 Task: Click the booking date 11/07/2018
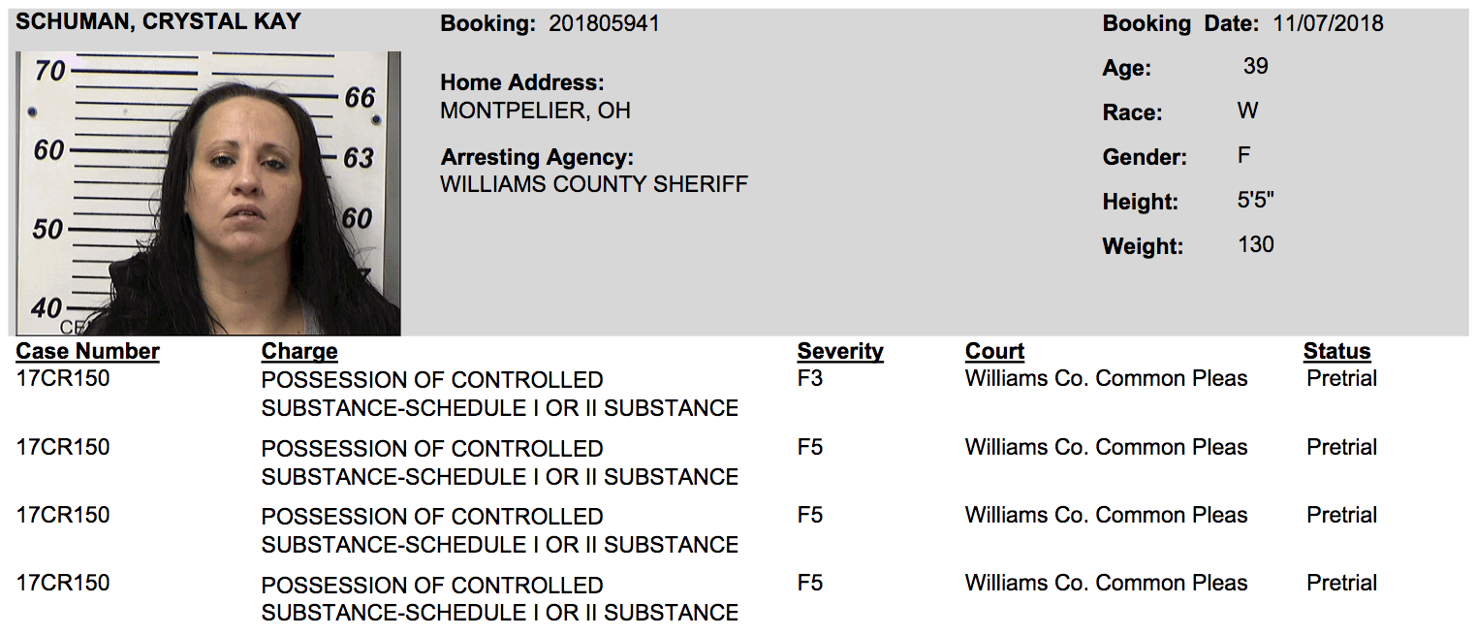[x=1328, y=23]
